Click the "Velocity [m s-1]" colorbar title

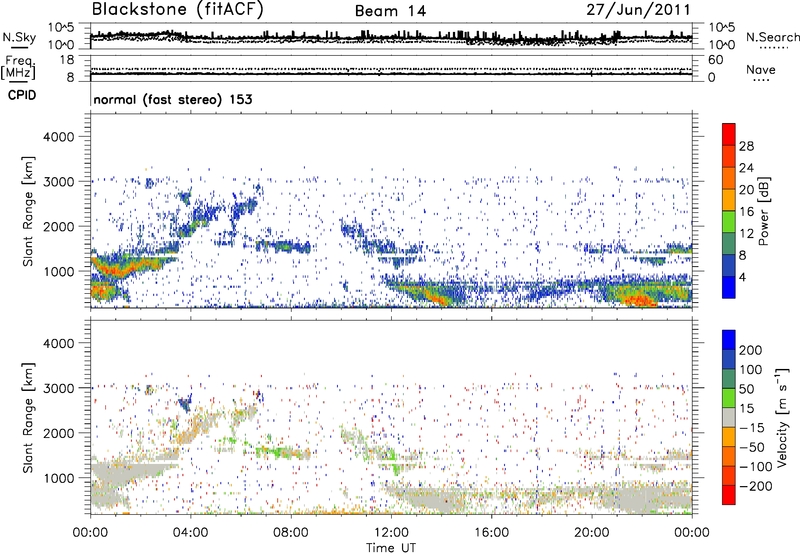pyautogui.click(x=782, y=417)
